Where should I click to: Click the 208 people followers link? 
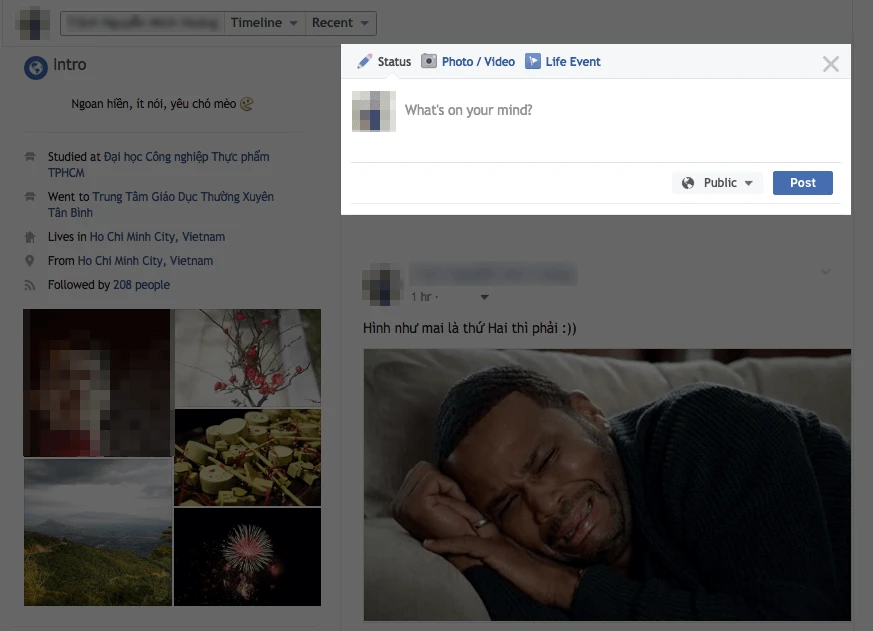coord(141,285)
